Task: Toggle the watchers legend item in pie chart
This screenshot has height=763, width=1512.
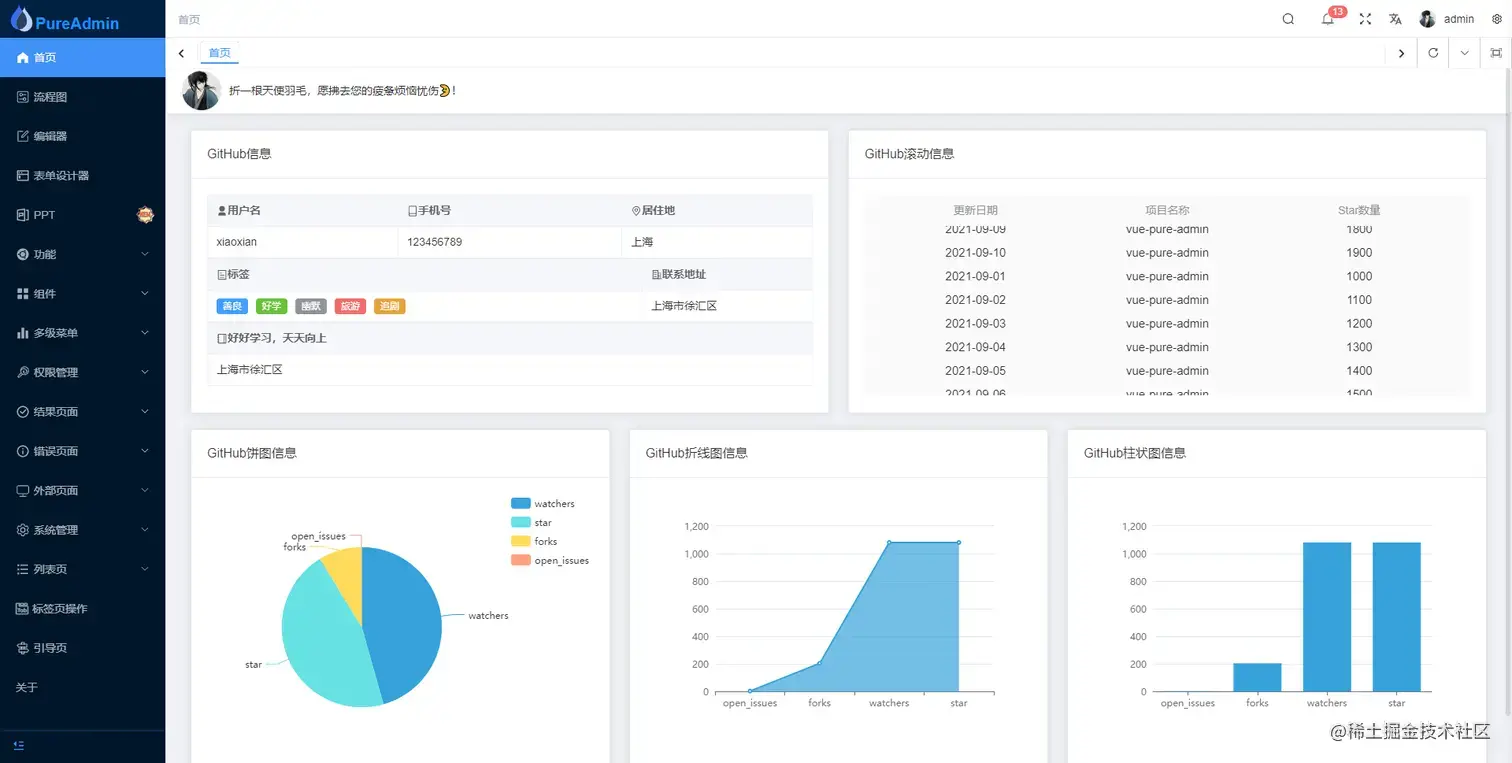Action: tap(543, 504)
